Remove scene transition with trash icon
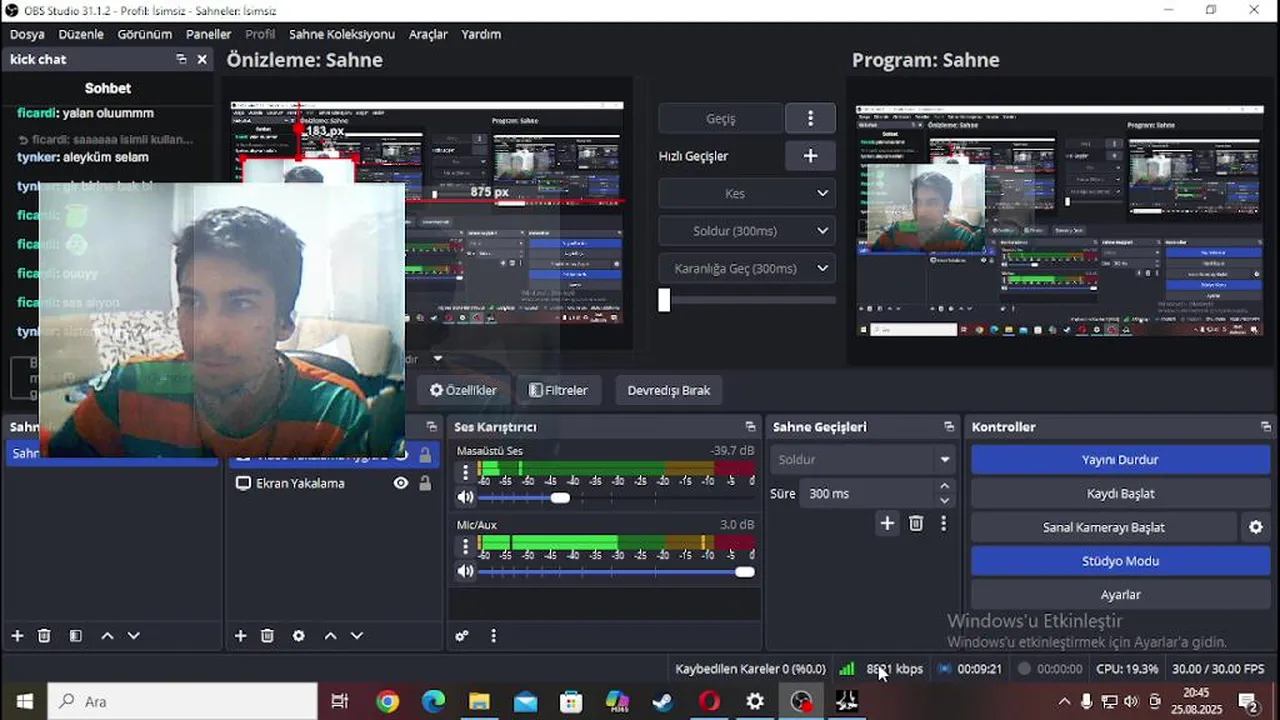Image resolution: width=1280 pixels, height=720 pixels. (x=916, y=523)
